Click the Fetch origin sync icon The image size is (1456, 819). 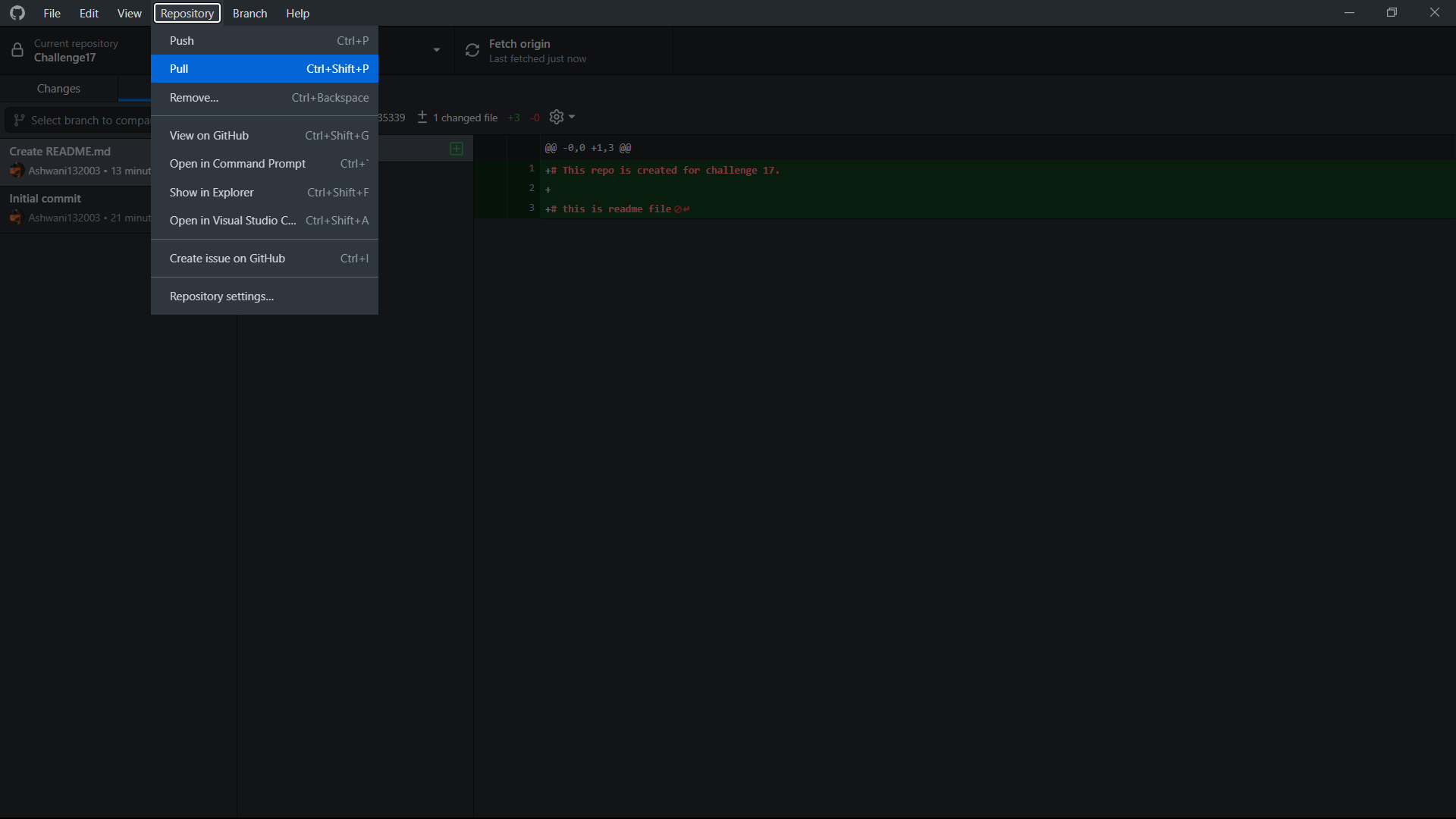472,50
